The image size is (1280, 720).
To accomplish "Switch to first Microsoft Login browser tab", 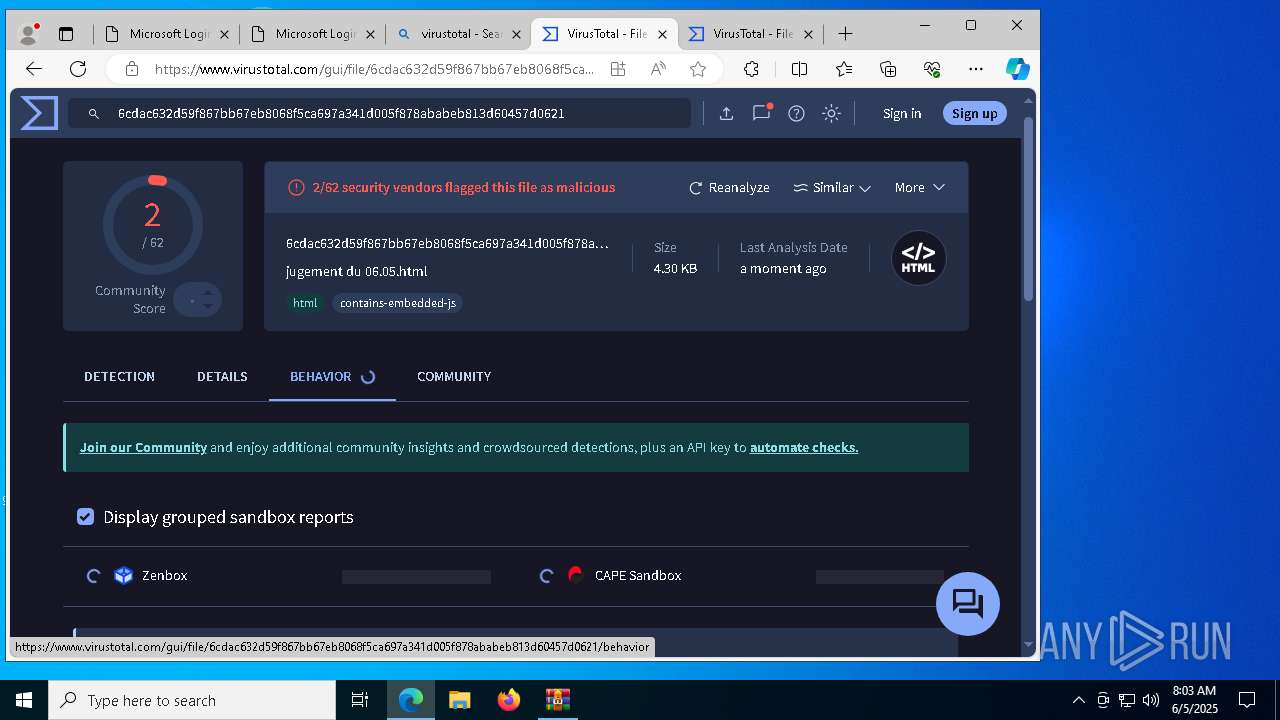I will [x=167, y=34].
